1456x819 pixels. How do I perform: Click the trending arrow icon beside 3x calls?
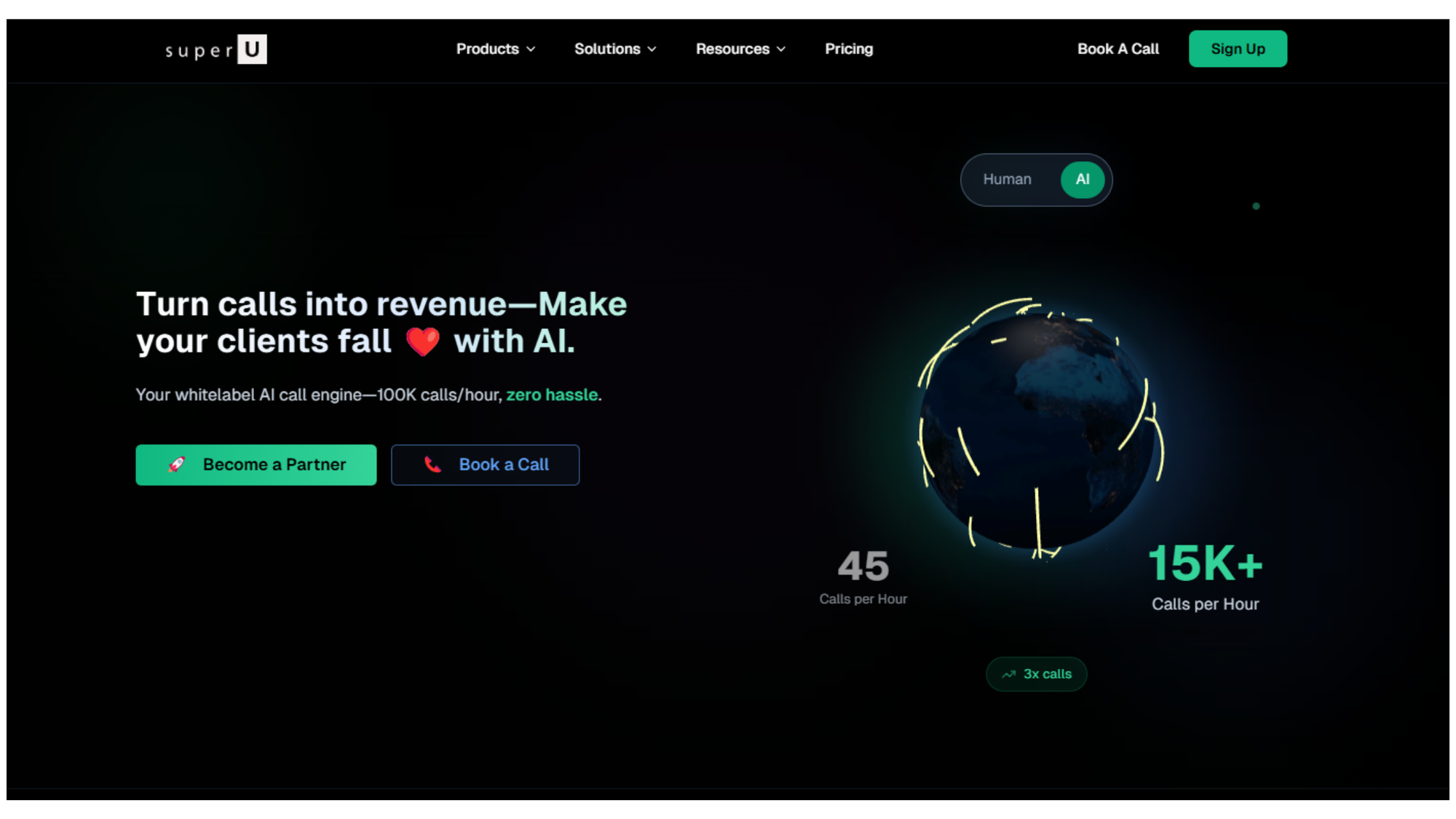coord(1009,675)
